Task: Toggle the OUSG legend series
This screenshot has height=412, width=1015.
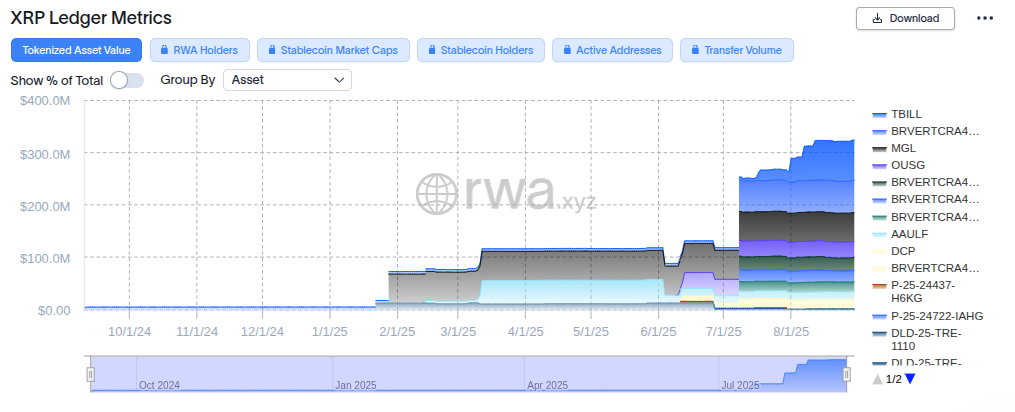Action: coord(898,165)
